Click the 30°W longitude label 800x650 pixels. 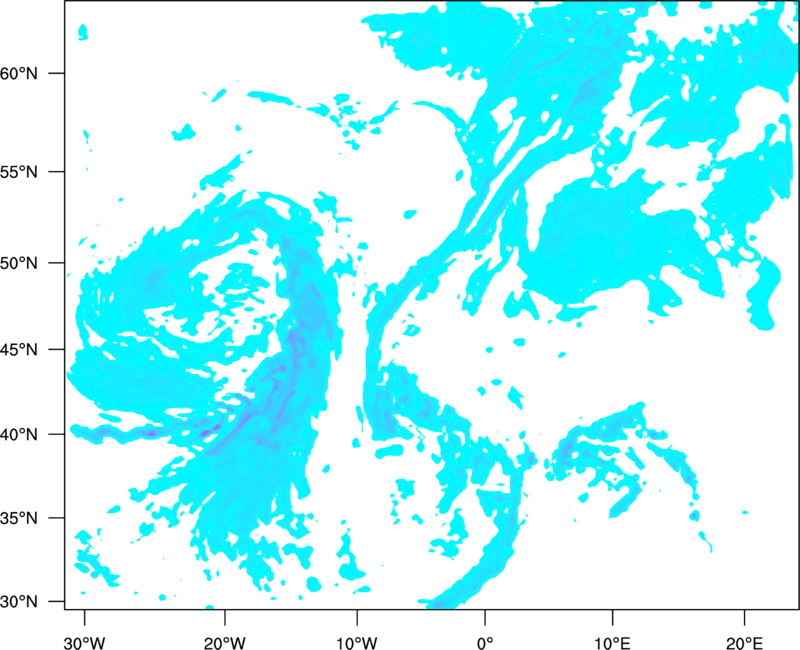(85, 643)
